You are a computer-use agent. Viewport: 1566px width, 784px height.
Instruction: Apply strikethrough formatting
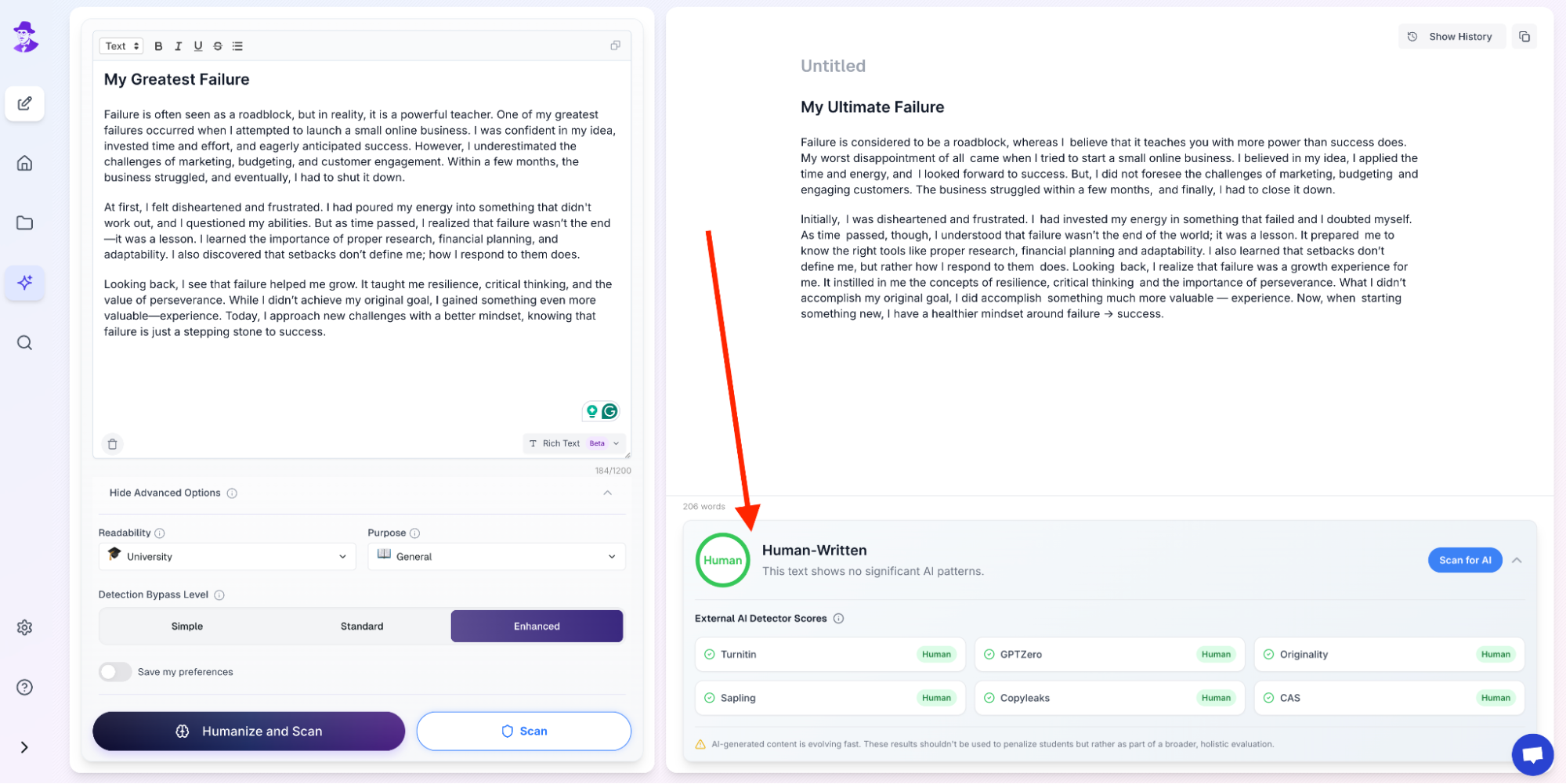click(x=217, y=45)
